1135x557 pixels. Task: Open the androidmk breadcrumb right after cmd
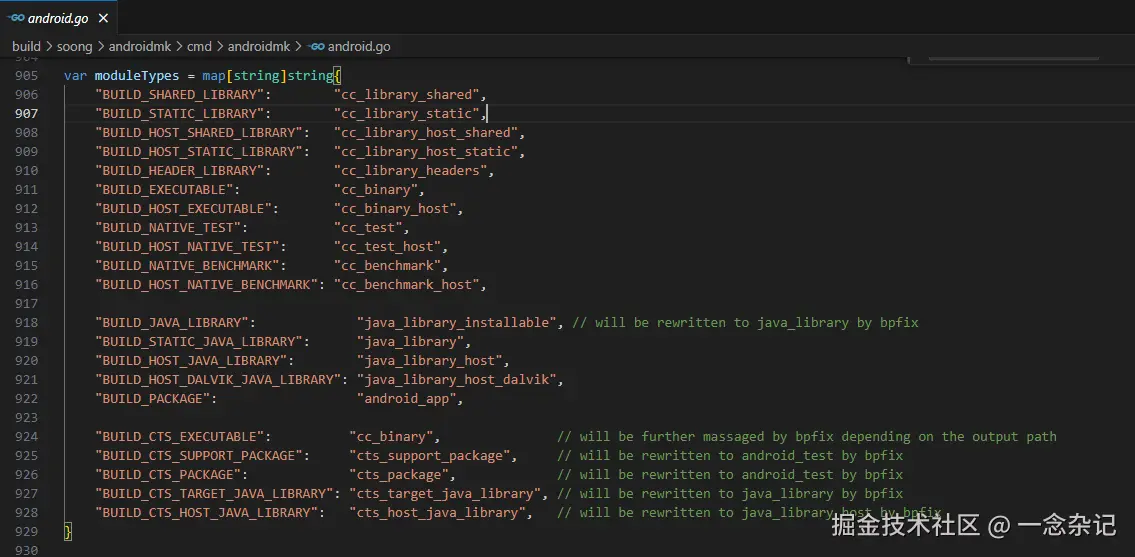coord(259,46)
